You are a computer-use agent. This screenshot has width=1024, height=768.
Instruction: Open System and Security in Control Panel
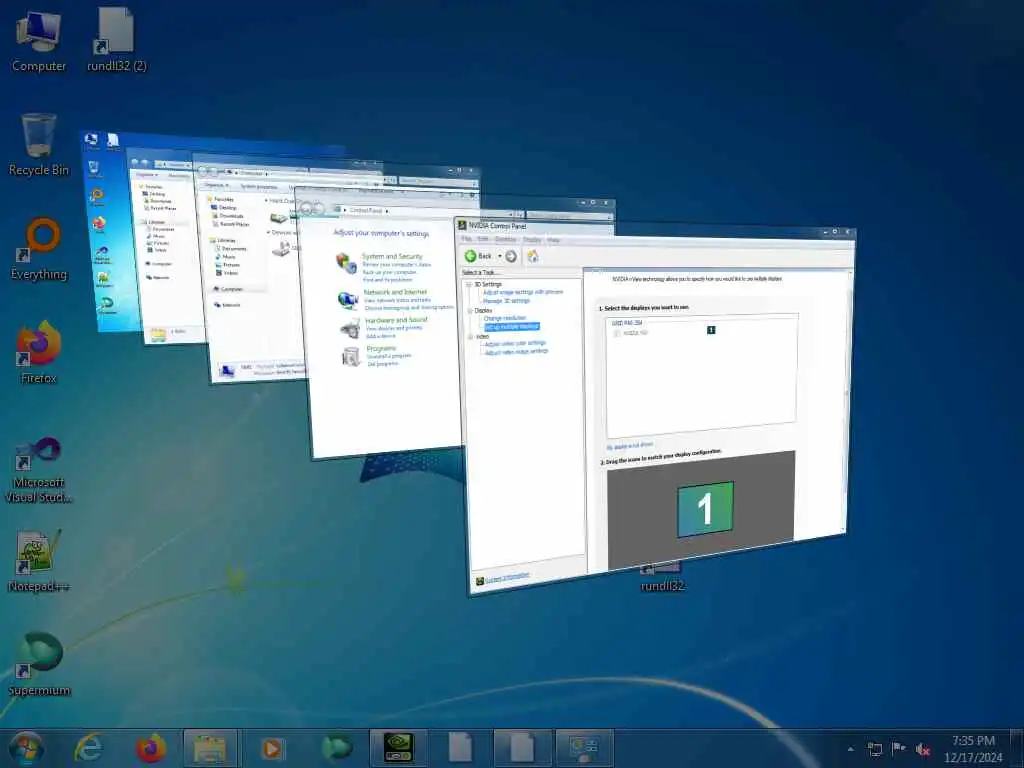(x=392, y=257)
